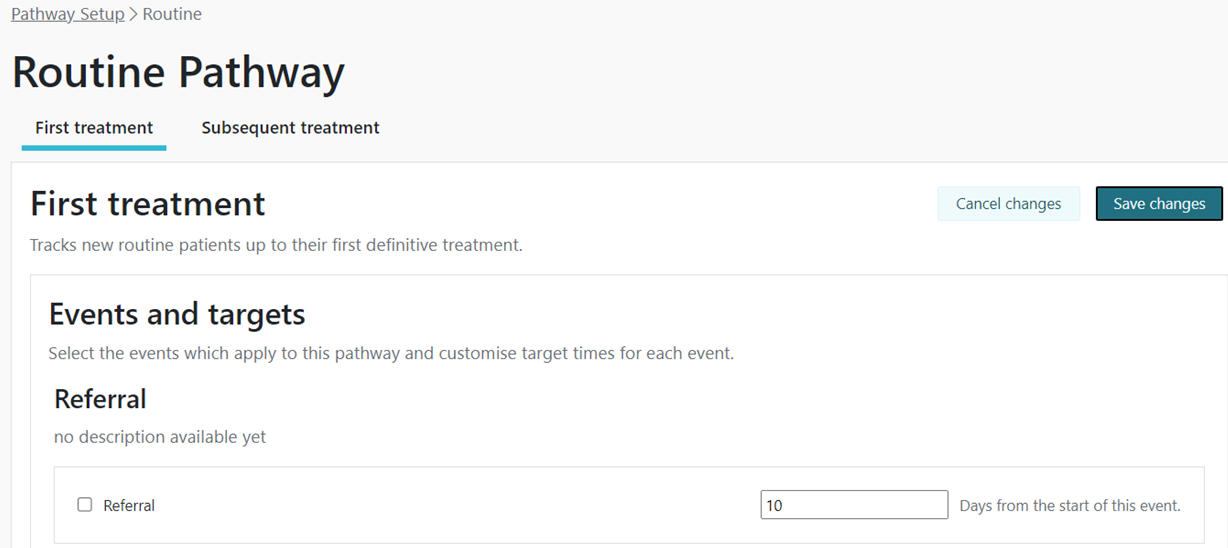Click the blue underline beneath First treatment tab
Image resolution: width=1228 pixels, height=548 pixels.
pos(94,148)
